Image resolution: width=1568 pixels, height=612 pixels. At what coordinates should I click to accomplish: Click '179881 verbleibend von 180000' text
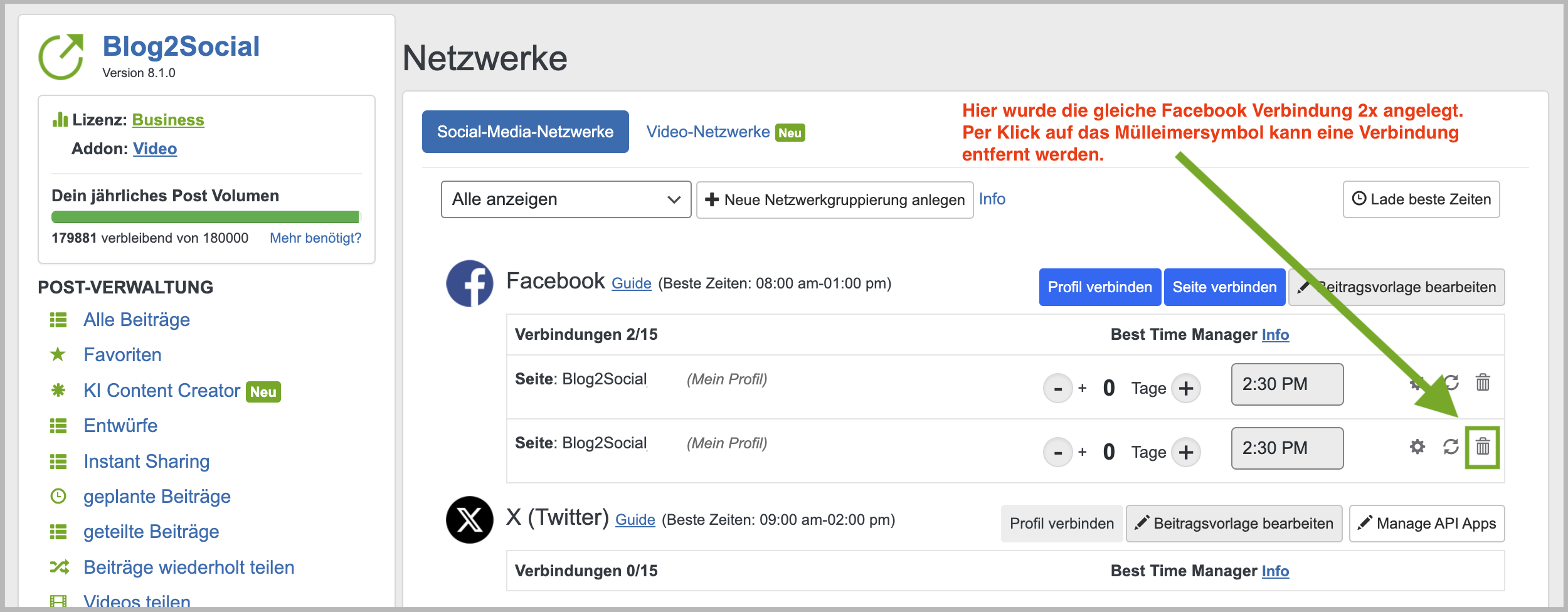coord(150,238)
